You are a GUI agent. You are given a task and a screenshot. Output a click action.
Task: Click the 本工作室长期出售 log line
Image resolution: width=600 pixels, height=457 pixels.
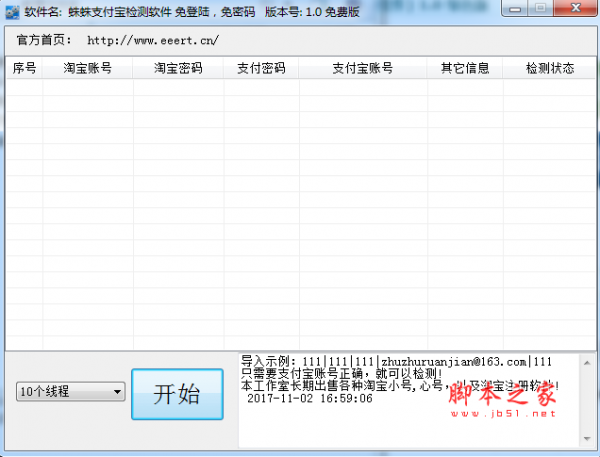400,385
